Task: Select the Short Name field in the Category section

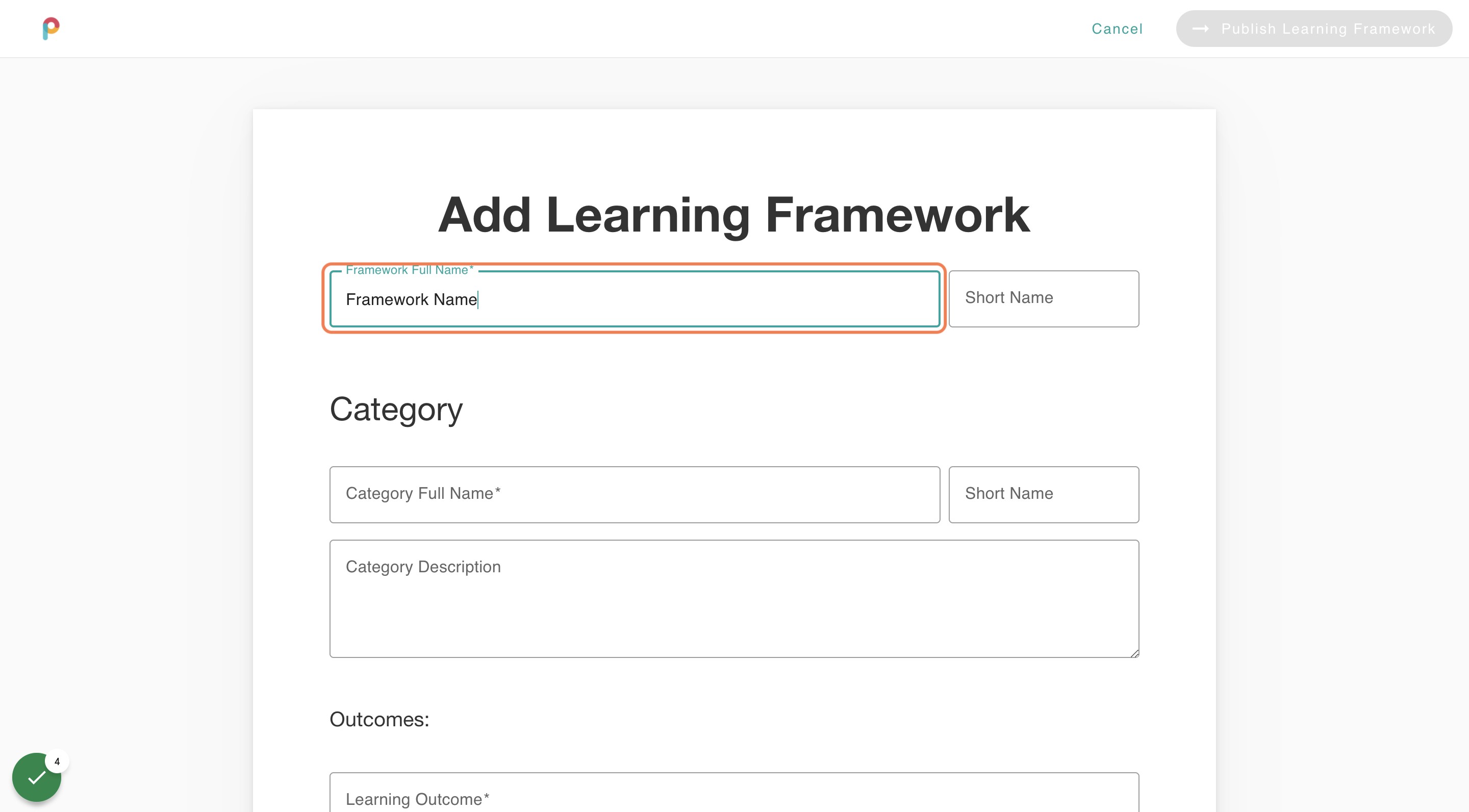Action: [1044, 494]
